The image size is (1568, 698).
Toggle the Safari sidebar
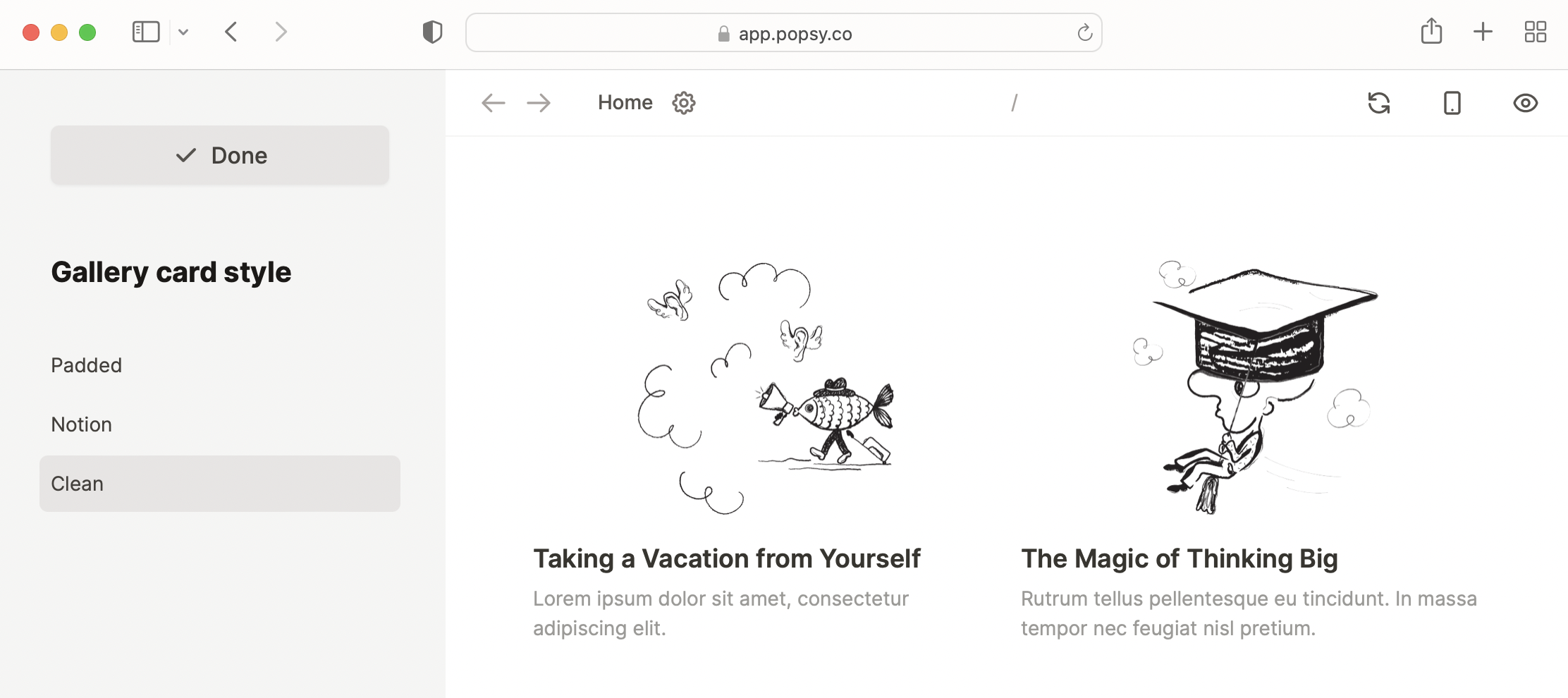coord(146,32)
